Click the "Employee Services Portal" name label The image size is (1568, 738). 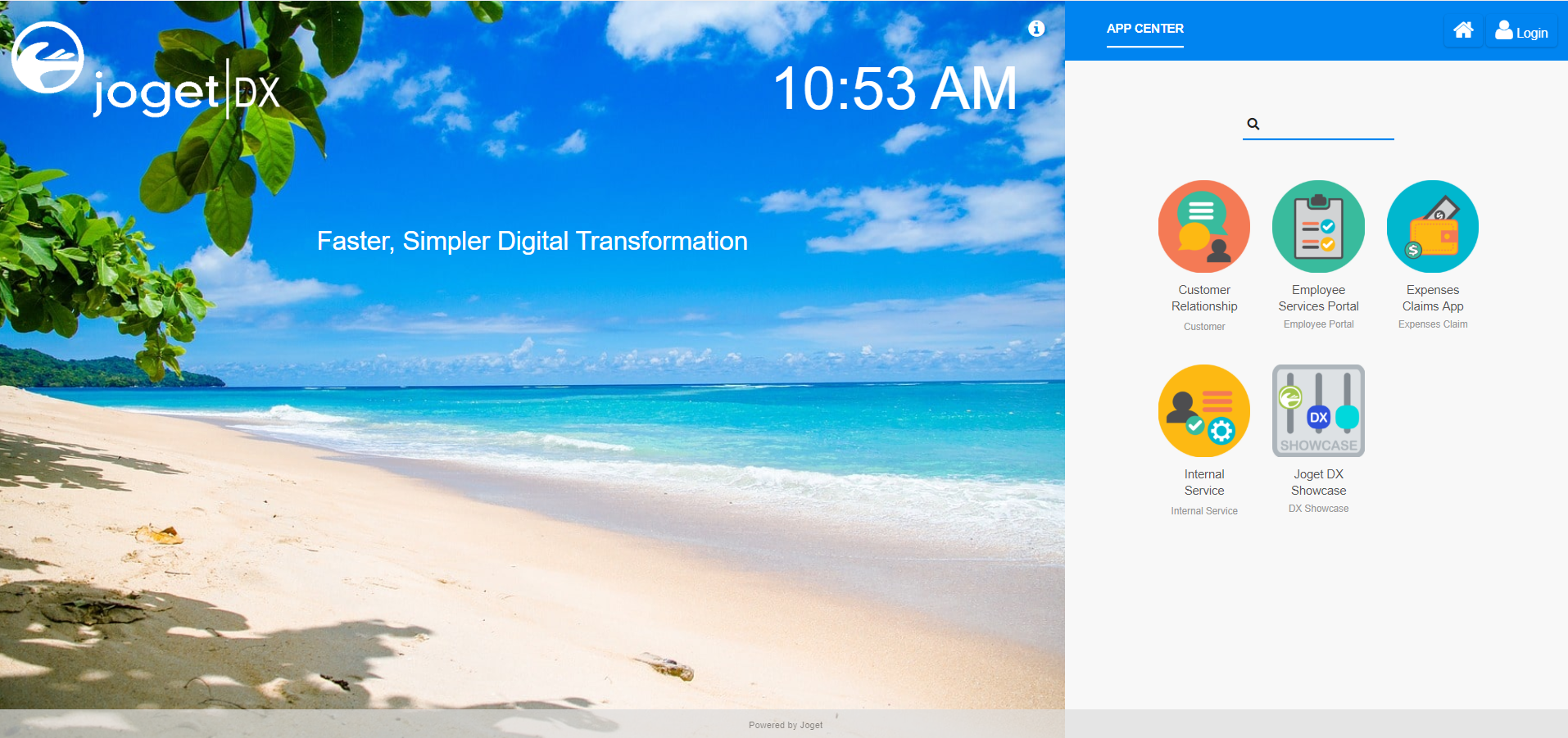click(x=1318, y=298)
